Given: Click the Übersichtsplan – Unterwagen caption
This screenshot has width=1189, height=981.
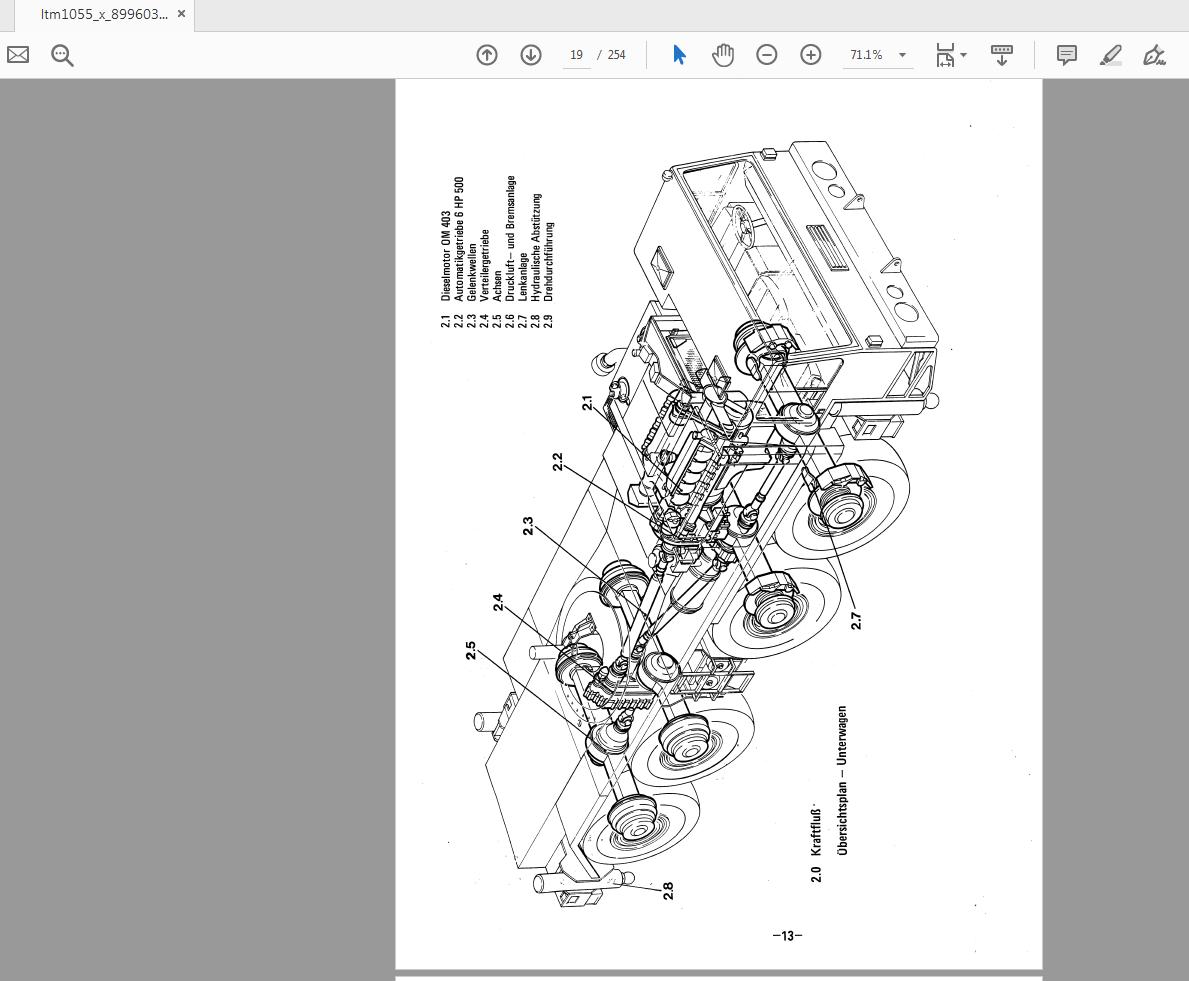Looking at the screenshot, I should click(842, 781).
